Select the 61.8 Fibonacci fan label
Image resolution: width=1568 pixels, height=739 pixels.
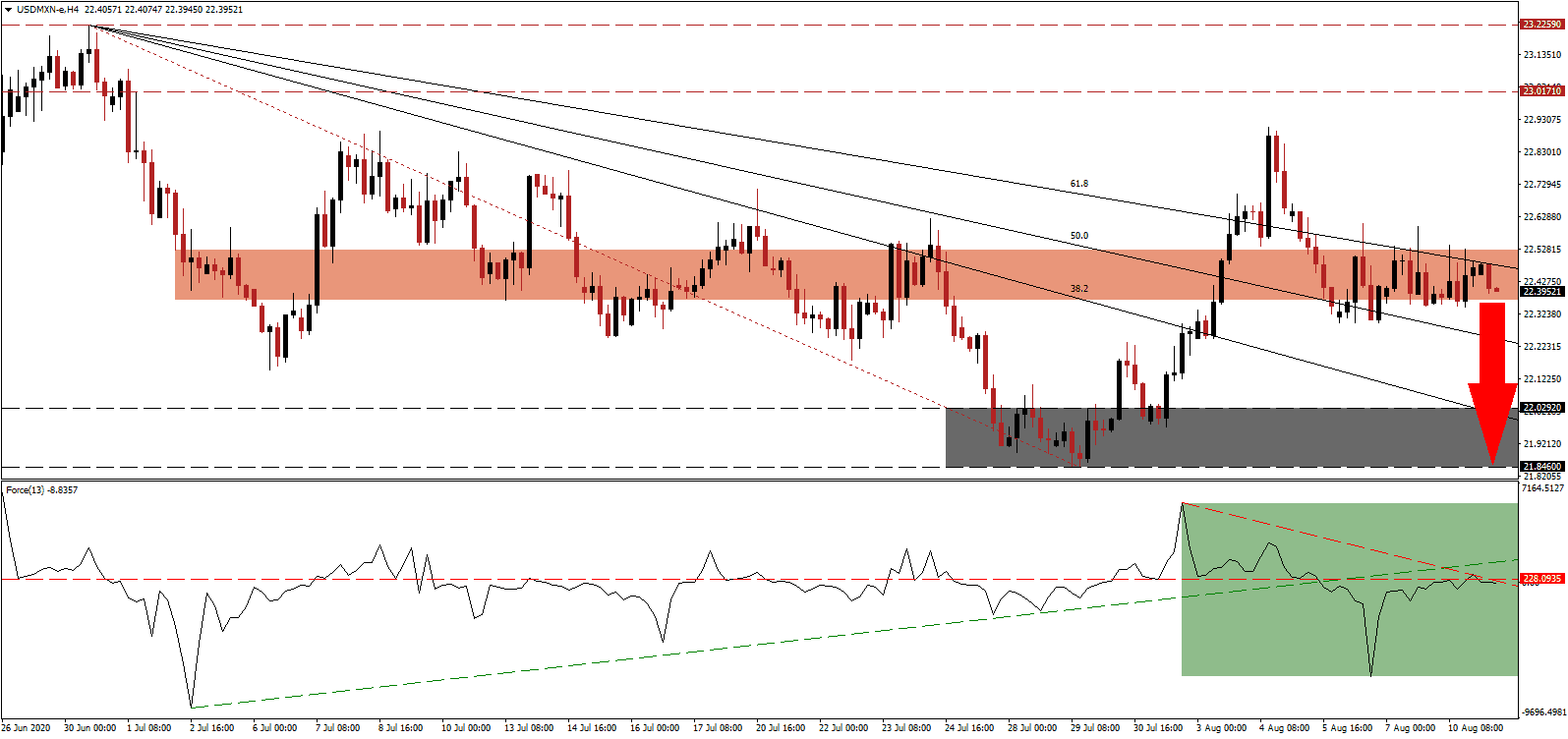(x=1078, y=184)
